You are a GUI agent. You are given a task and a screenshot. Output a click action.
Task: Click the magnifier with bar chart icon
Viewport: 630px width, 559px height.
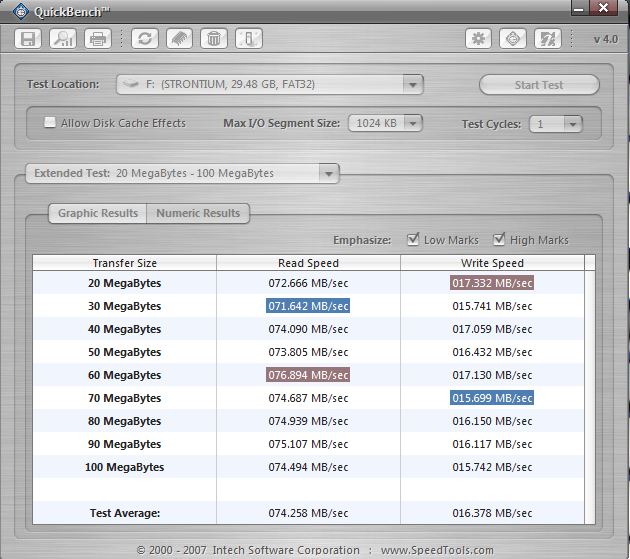pyautogui.click(x=63, y=39)
